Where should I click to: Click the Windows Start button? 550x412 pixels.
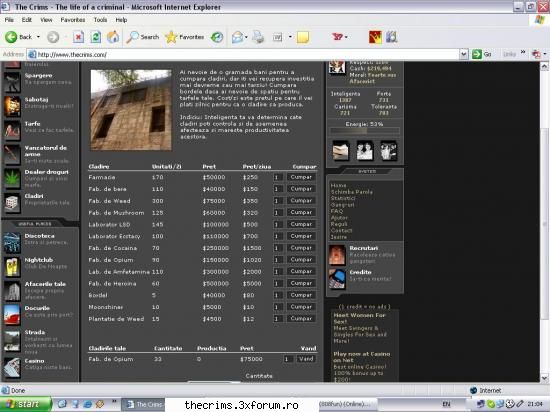(25, 404)
